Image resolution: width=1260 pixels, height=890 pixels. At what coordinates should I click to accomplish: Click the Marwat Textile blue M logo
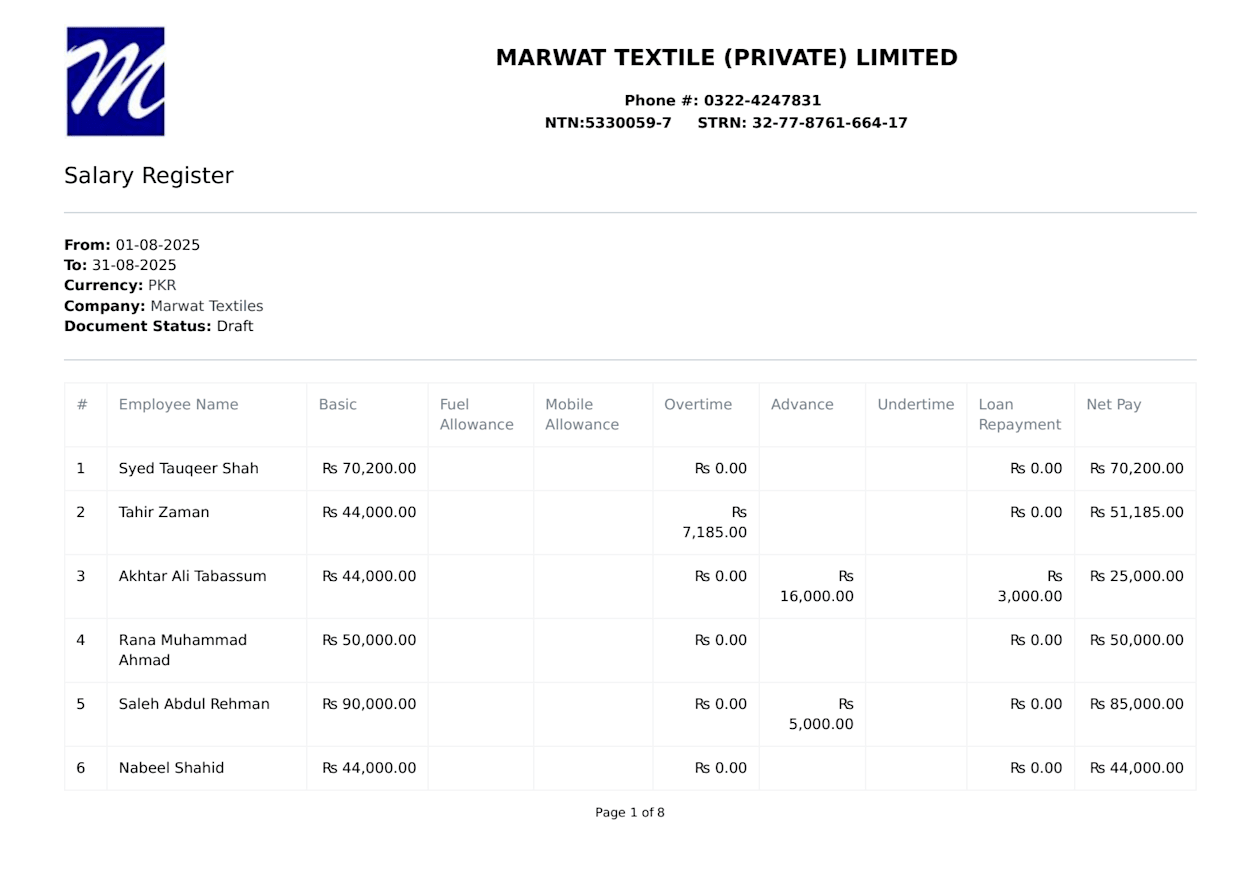click(116, 81)
